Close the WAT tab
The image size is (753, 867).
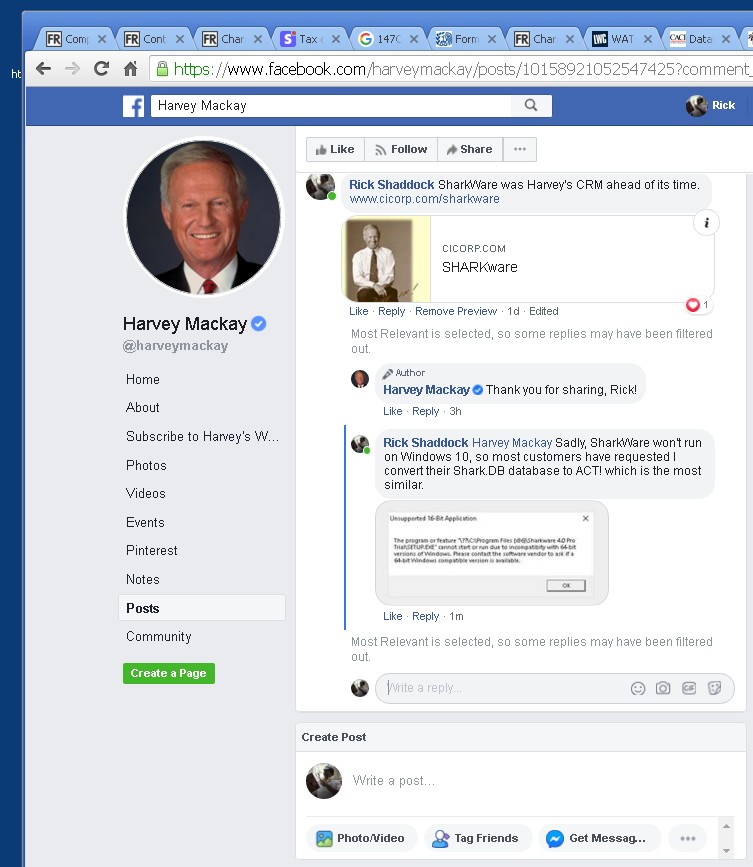(647, 39)
